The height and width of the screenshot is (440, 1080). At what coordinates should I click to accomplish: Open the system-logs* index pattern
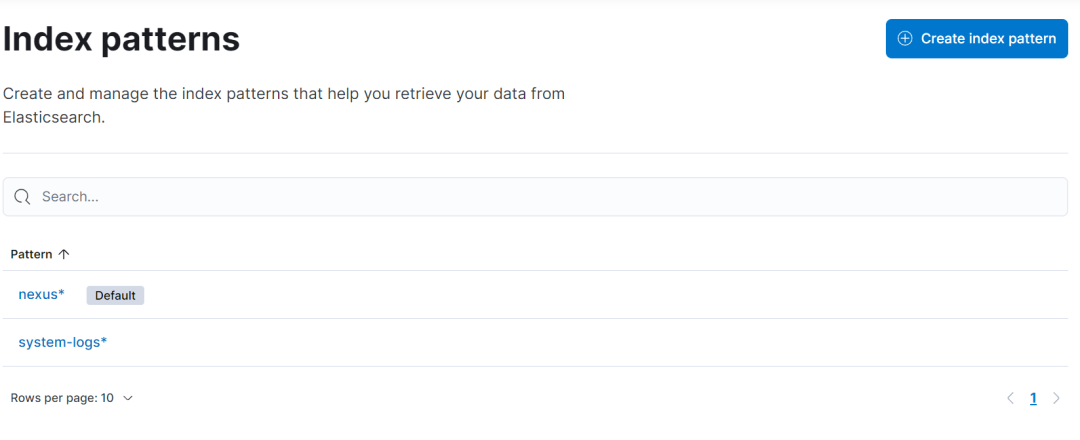[63, 342]
